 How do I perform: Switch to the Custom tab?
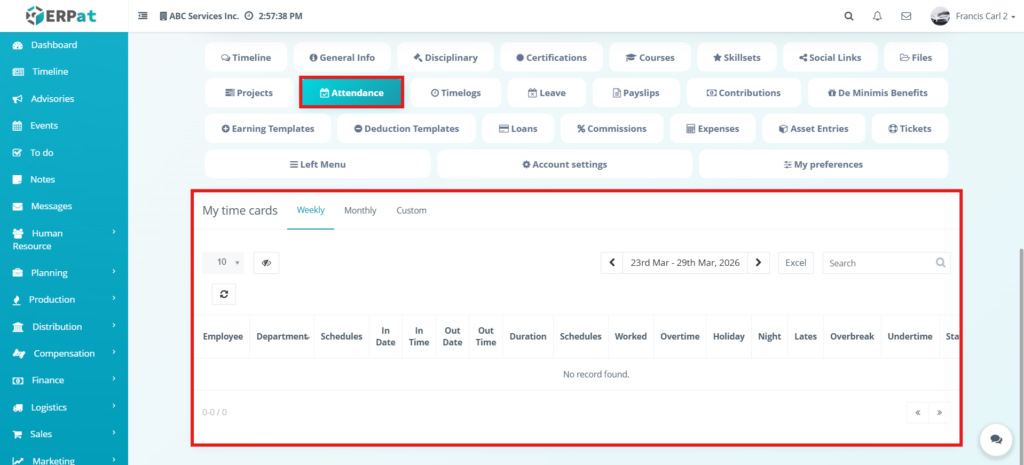point(411,211)
